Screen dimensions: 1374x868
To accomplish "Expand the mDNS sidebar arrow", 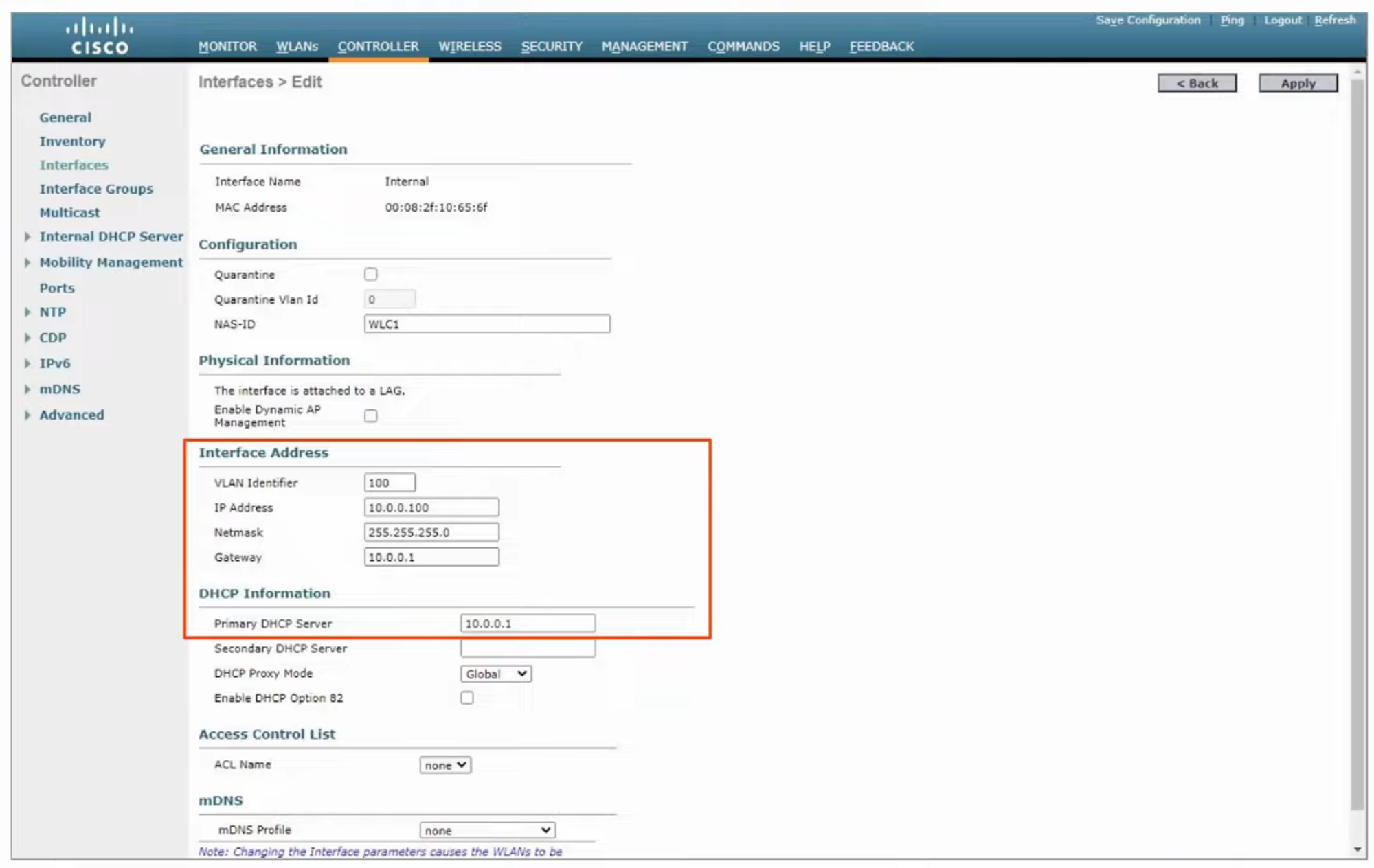I will coord(27,389).
